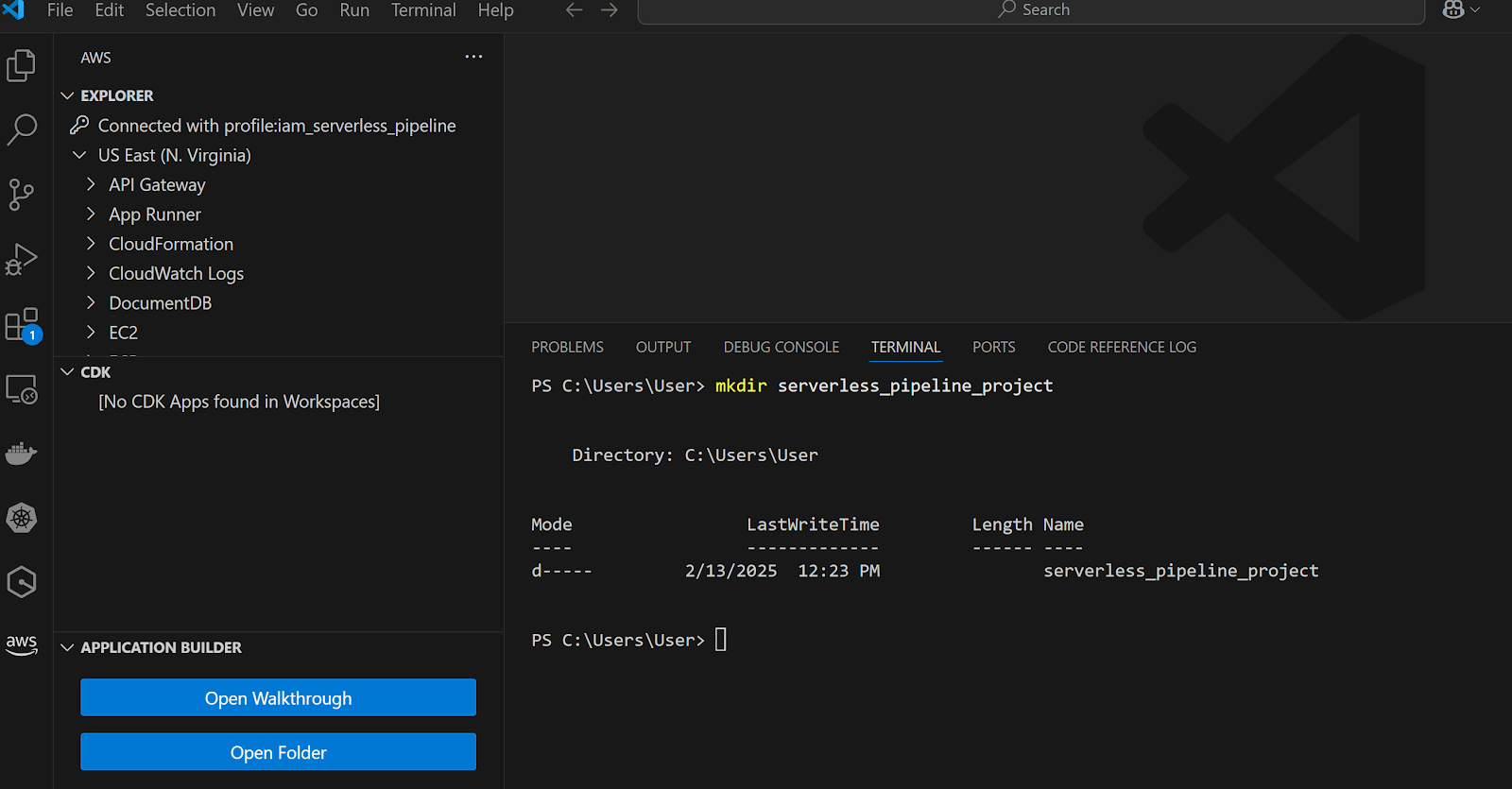Collapse the US East (N. Virginia) region
Image resolution: width=1512 pixels, height=789 pixels.
pos(79,155)
